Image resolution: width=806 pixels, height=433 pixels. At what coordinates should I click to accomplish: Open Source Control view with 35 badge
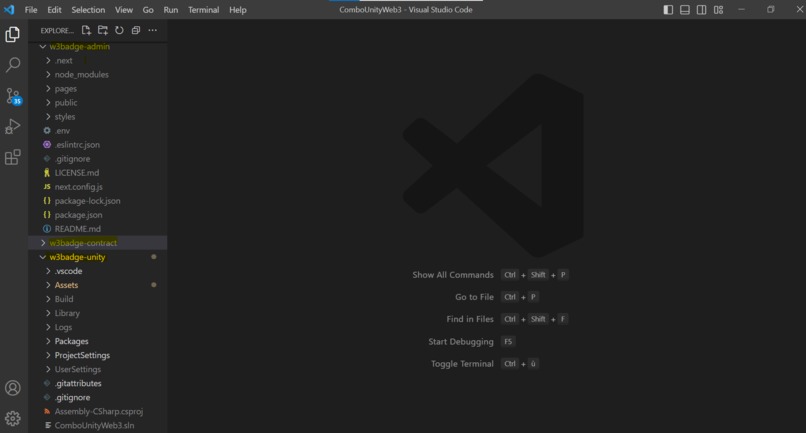tap(13, 96)
